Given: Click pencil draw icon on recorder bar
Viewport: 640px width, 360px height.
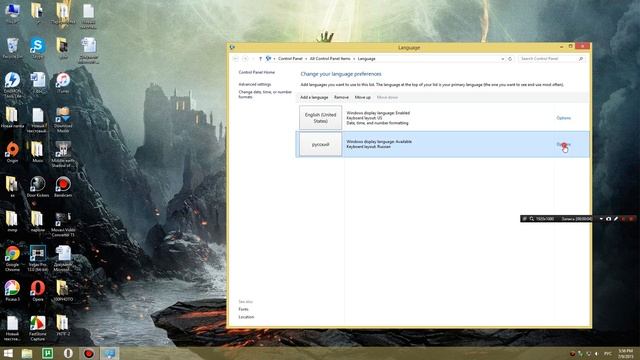Looking at the screenshot, I should (616, 219).
